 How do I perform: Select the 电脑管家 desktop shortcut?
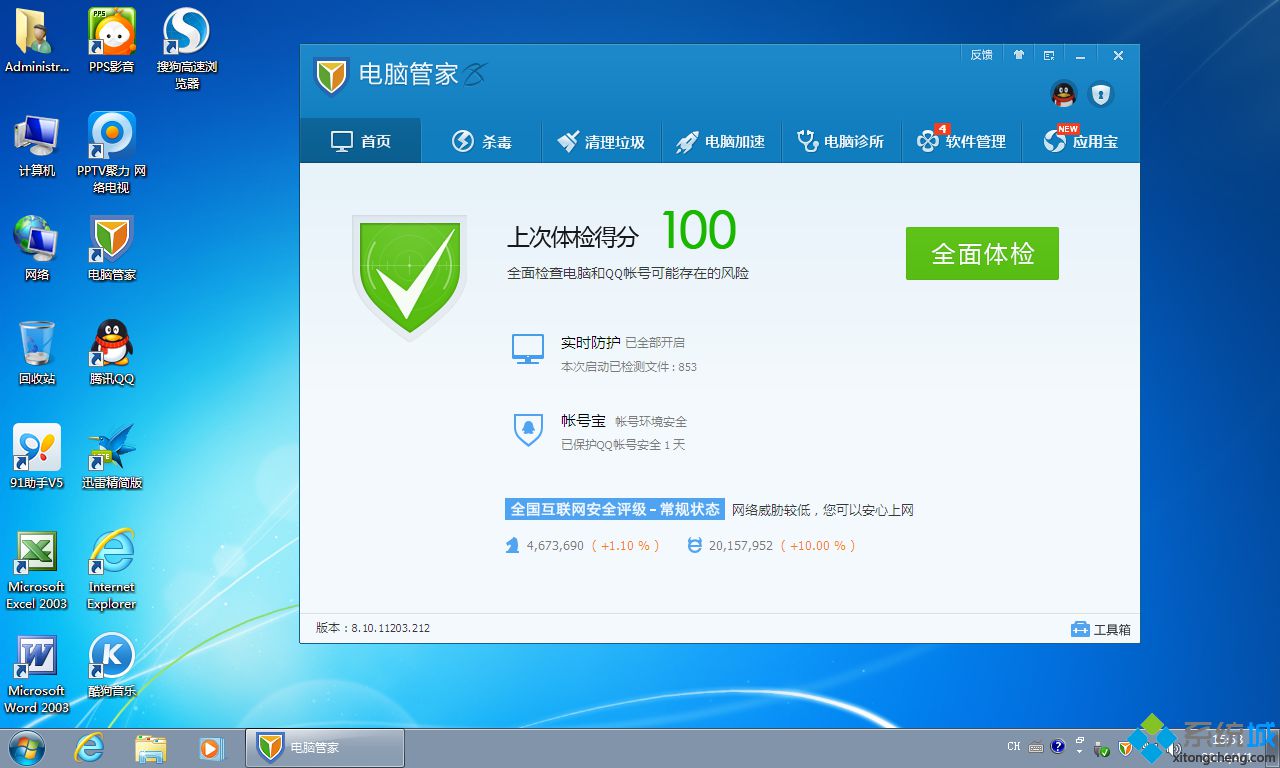[111, 248]
